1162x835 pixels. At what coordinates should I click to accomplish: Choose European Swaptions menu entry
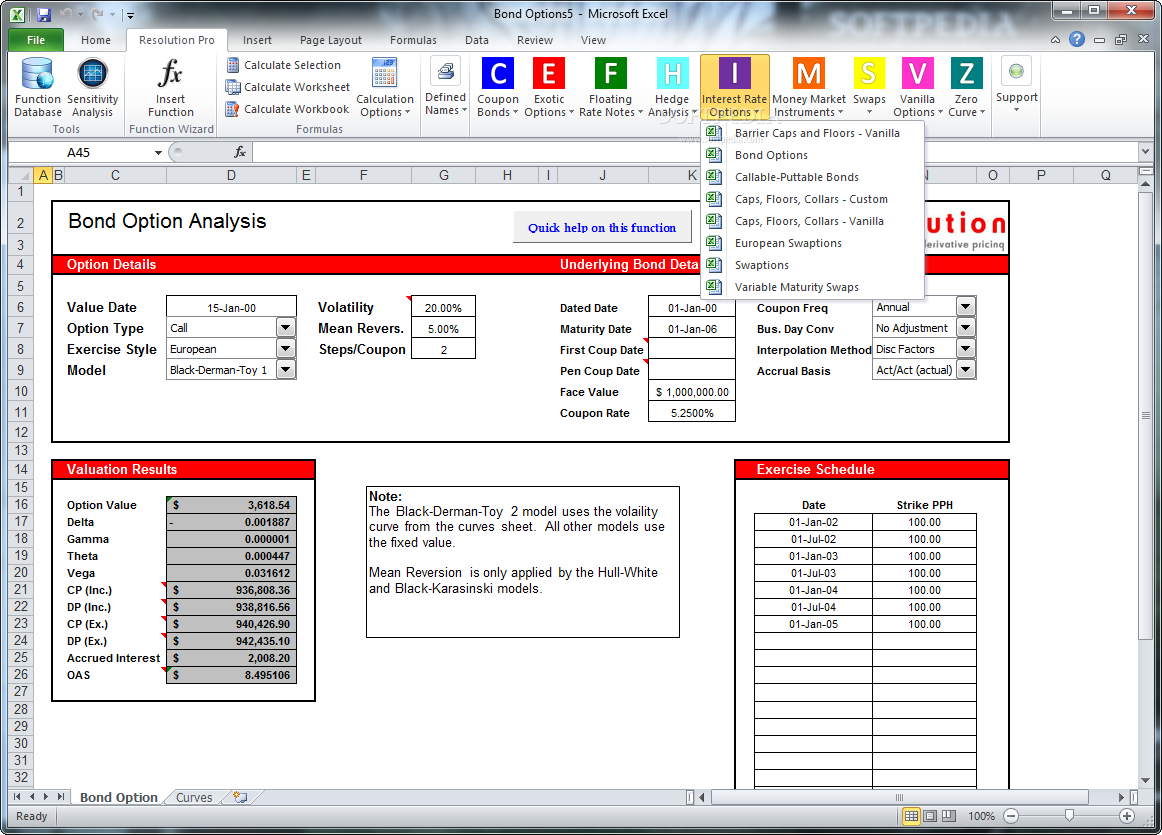[812, 243]
